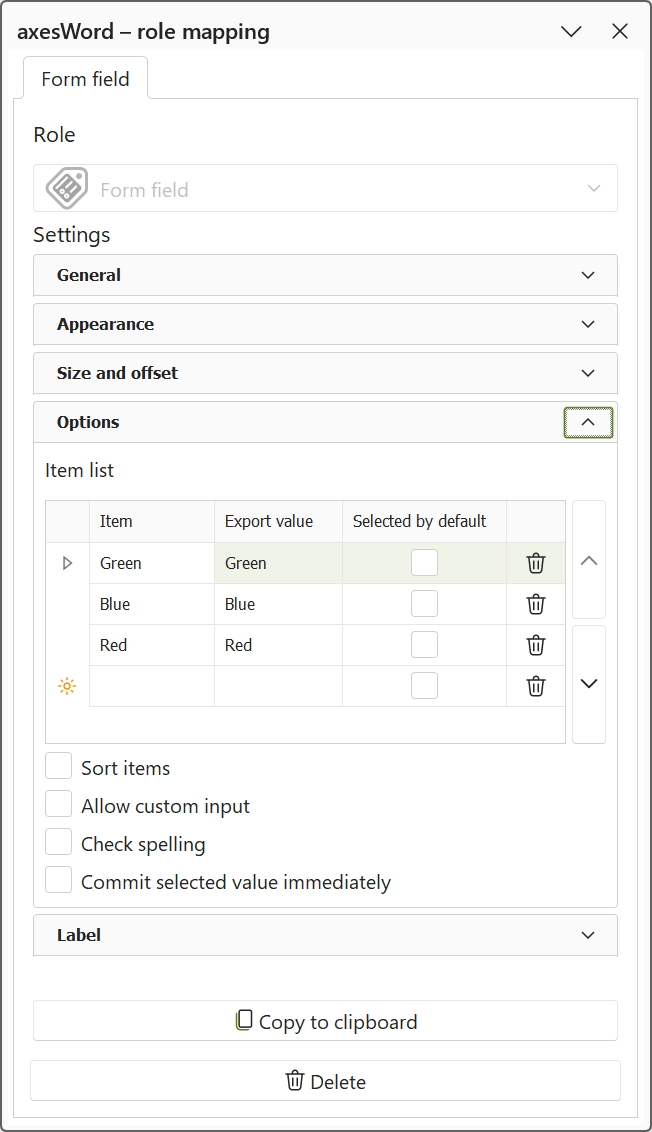Open the task pane options menu arrow
The image size is (652, 1132).
tap(571, 31)
